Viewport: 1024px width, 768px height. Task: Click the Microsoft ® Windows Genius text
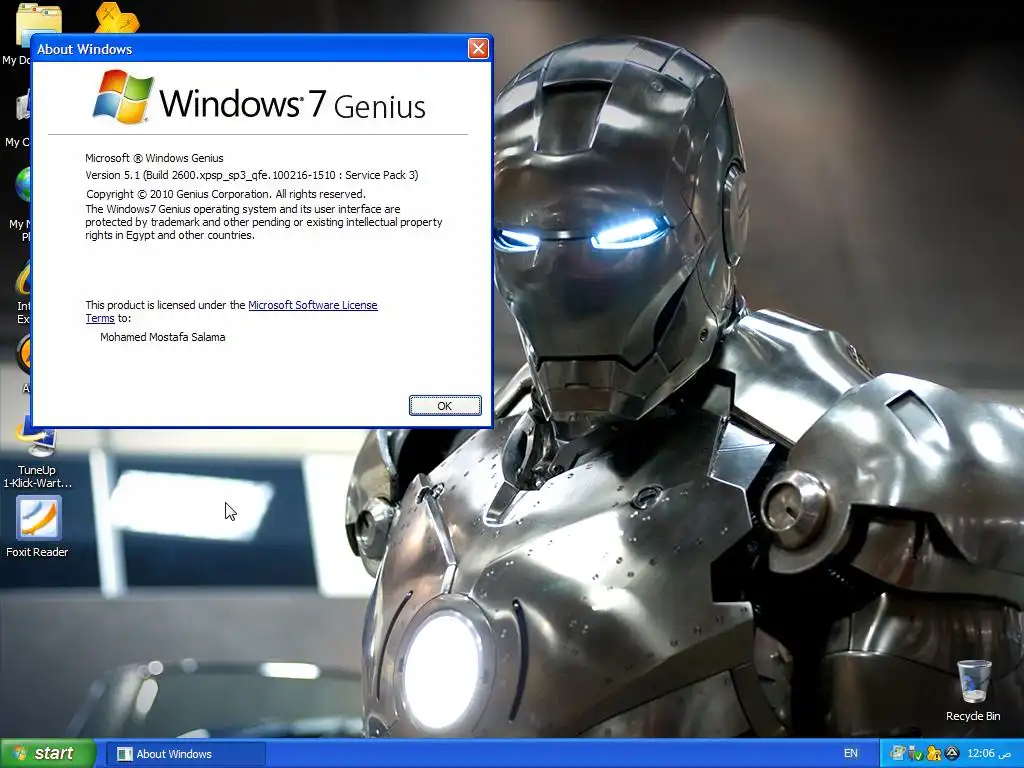(x=154, y=158)
